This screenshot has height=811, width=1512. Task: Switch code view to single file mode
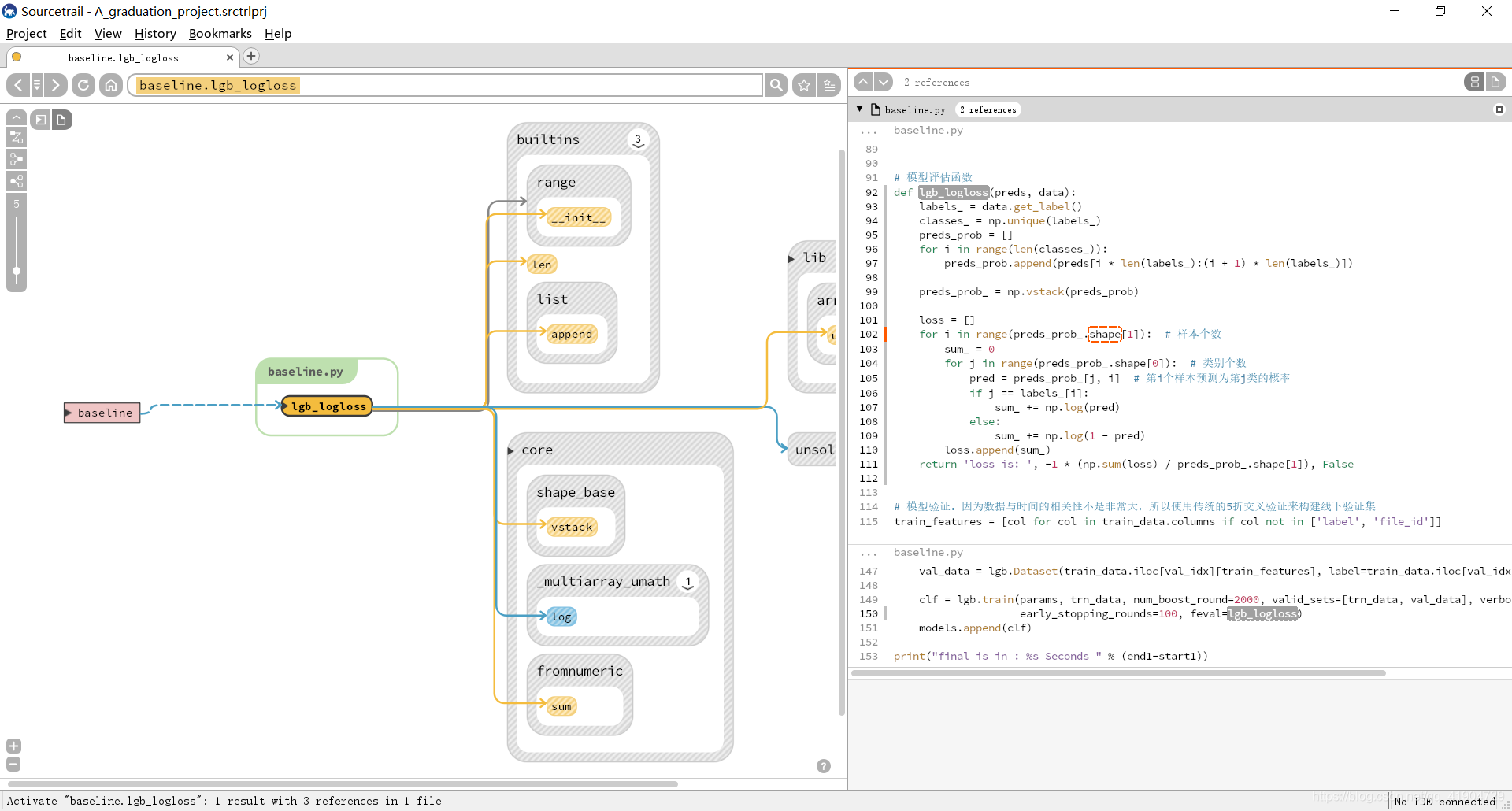coord(1495,82)
